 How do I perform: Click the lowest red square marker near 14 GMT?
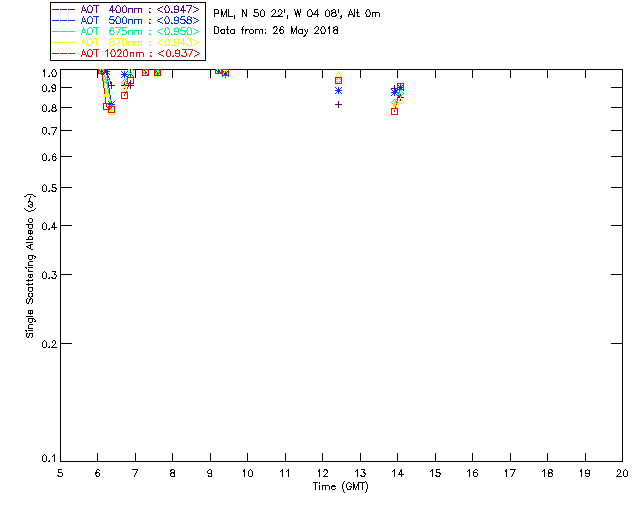(394, 111)
